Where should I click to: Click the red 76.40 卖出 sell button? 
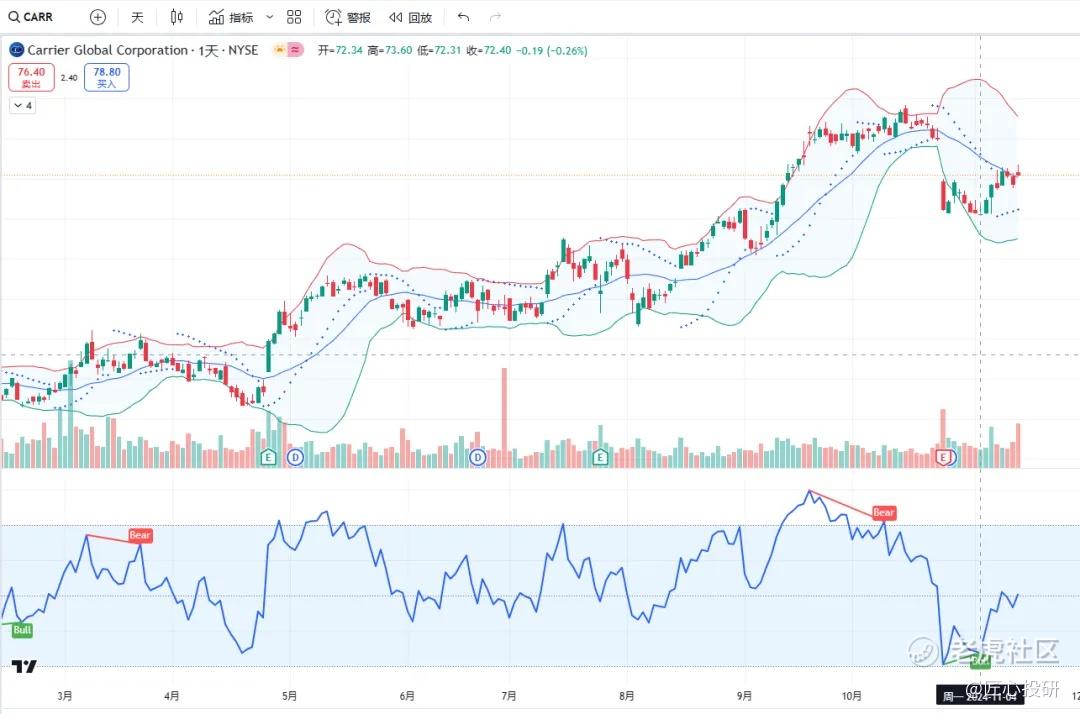[31, 77]
